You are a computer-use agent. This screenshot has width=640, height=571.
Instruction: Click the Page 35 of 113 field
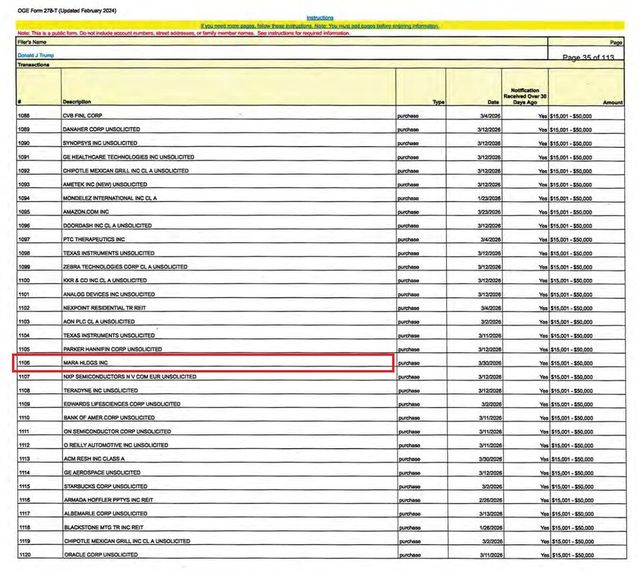coord(588,57)
